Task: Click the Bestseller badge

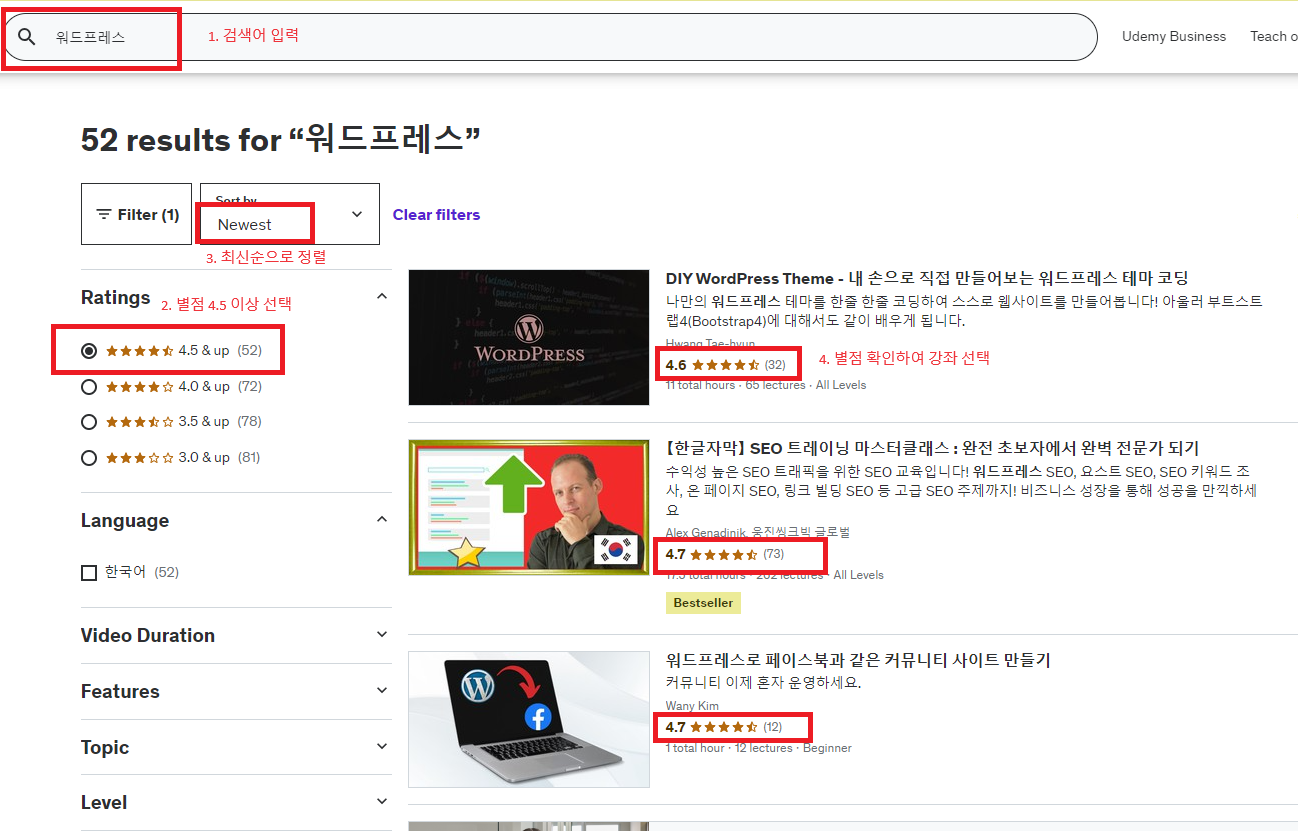Action: coord(703,603)
